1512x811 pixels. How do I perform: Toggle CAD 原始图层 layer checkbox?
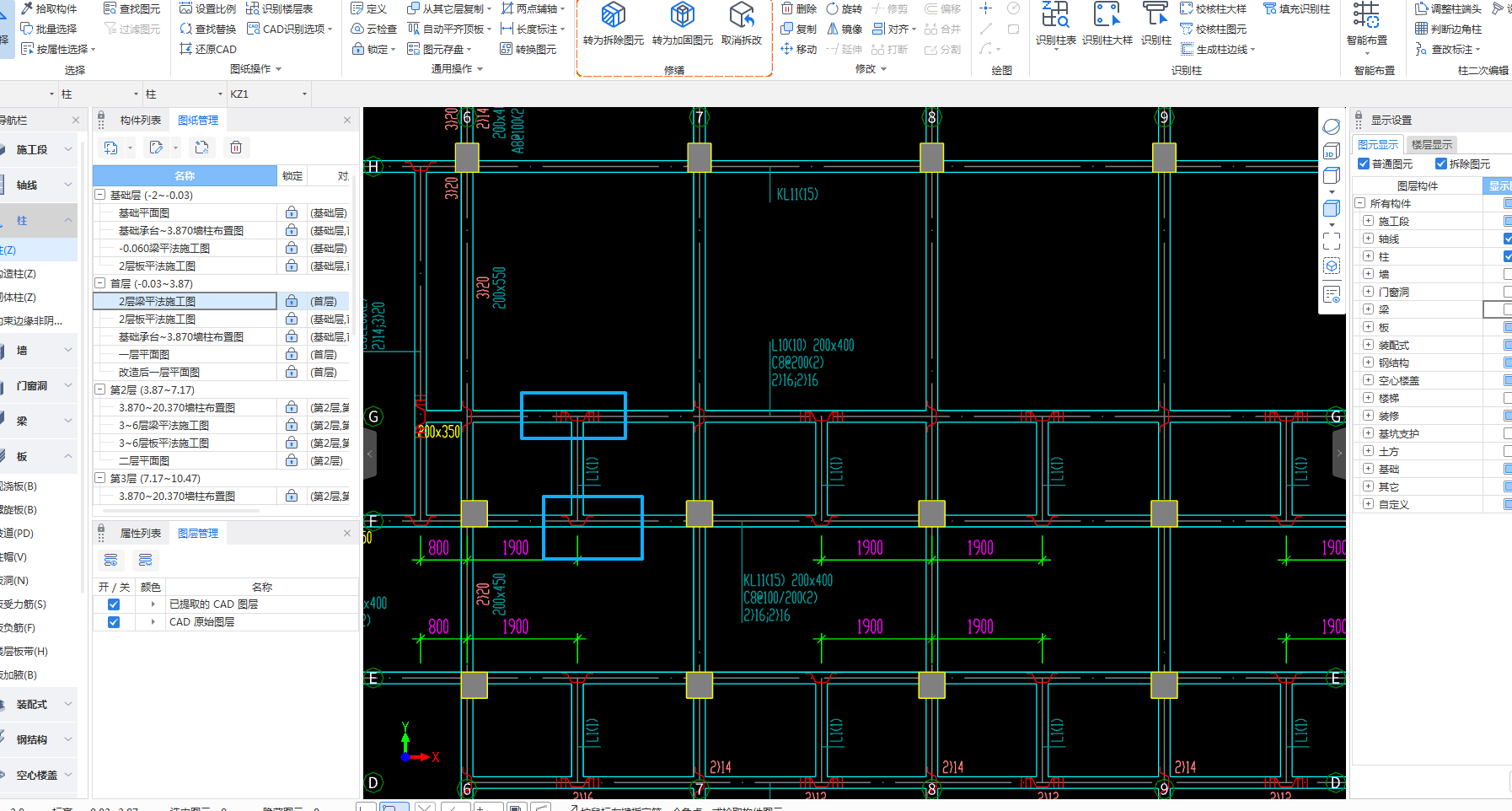pos(114,622)
